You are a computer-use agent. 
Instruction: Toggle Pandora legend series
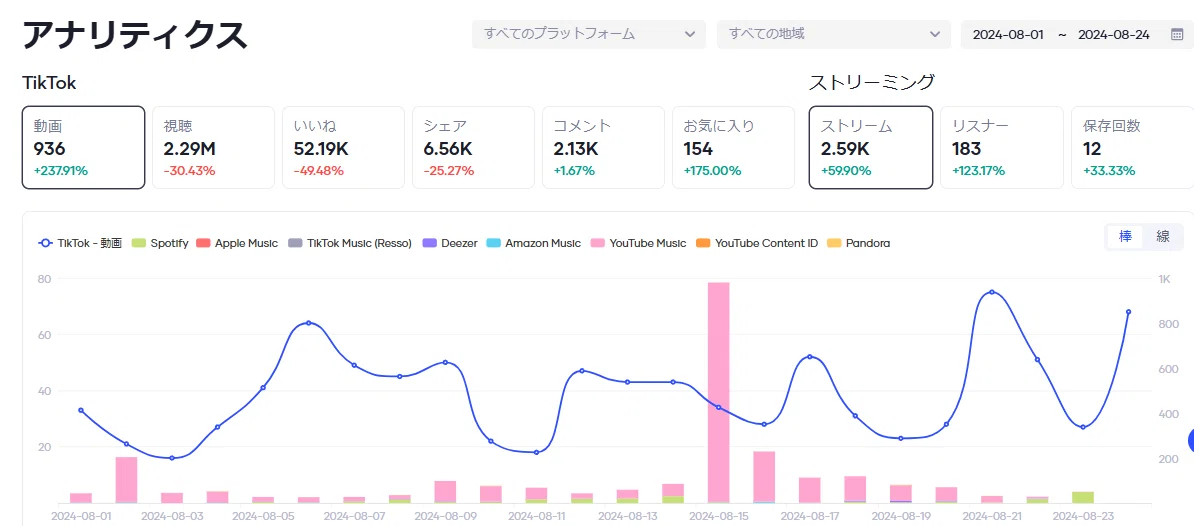pyautogui.click(x=859, y=244)
